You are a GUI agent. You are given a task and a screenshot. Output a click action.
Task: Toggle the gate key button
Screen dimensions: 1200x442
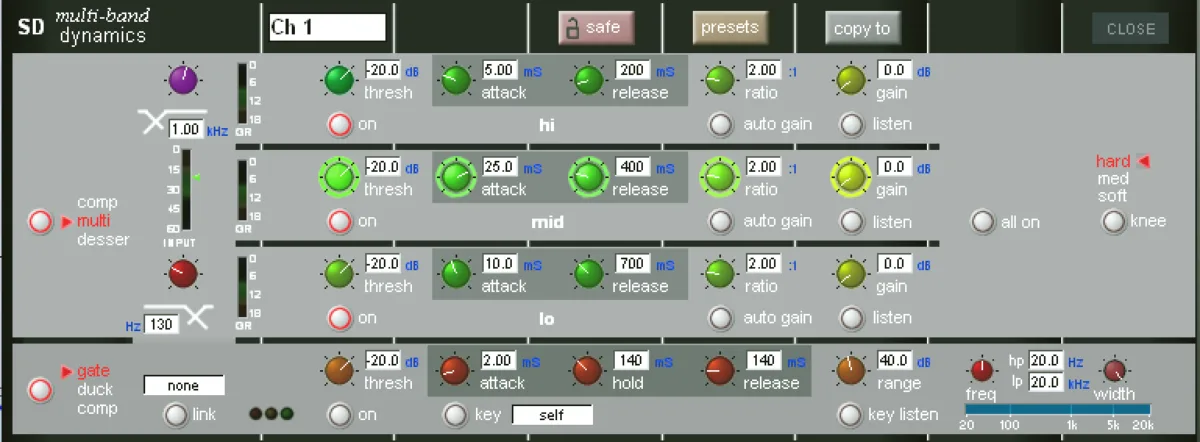point(456,414)
